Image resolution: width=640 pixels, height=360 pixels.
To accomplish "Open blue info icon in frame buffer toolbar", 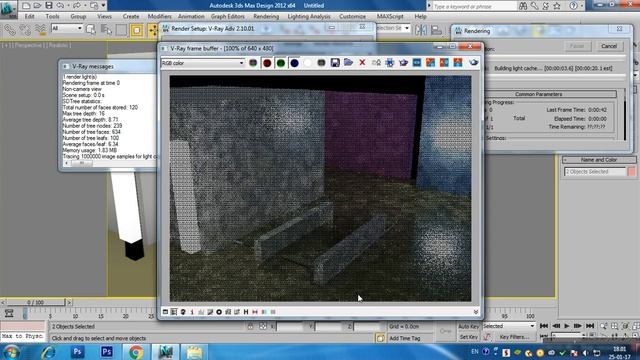I will coord(417,62).
